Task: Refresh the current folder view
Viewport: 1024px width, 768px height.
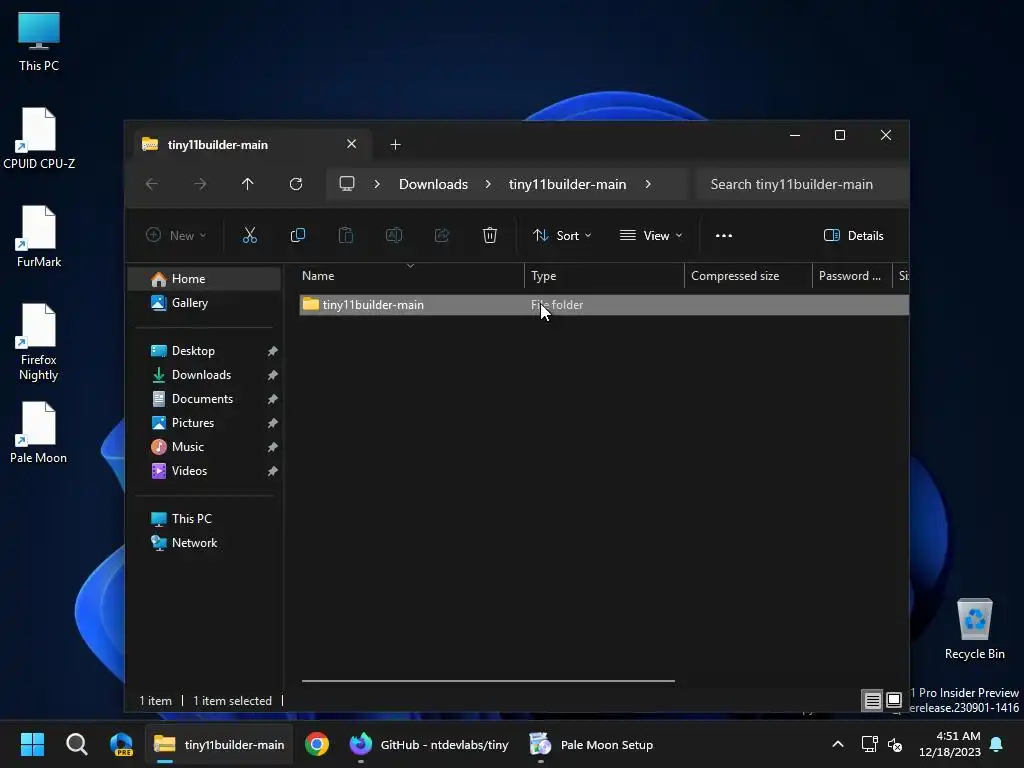Action: (296, 184)
